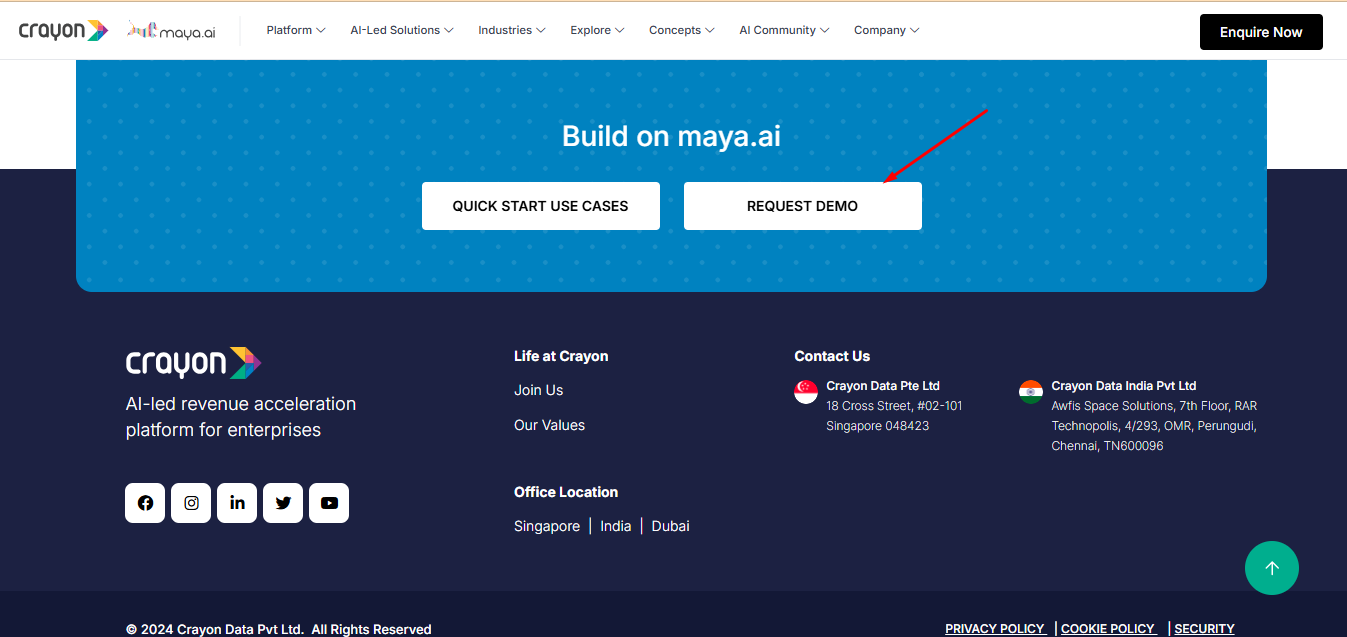Click the 18 Cross Street Singapore address
The width and height of the screenshot is (1347, 637).
[x=894, y=416]
